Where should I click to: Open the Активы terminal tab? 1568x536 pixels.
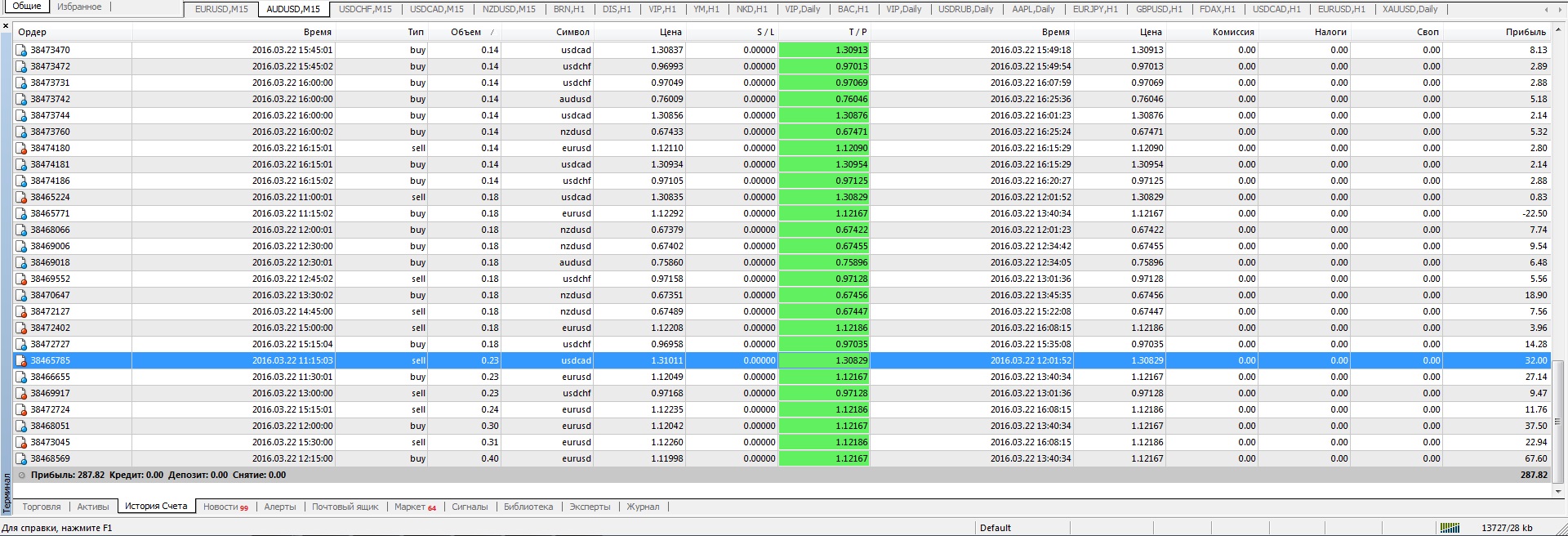point(92,507)
